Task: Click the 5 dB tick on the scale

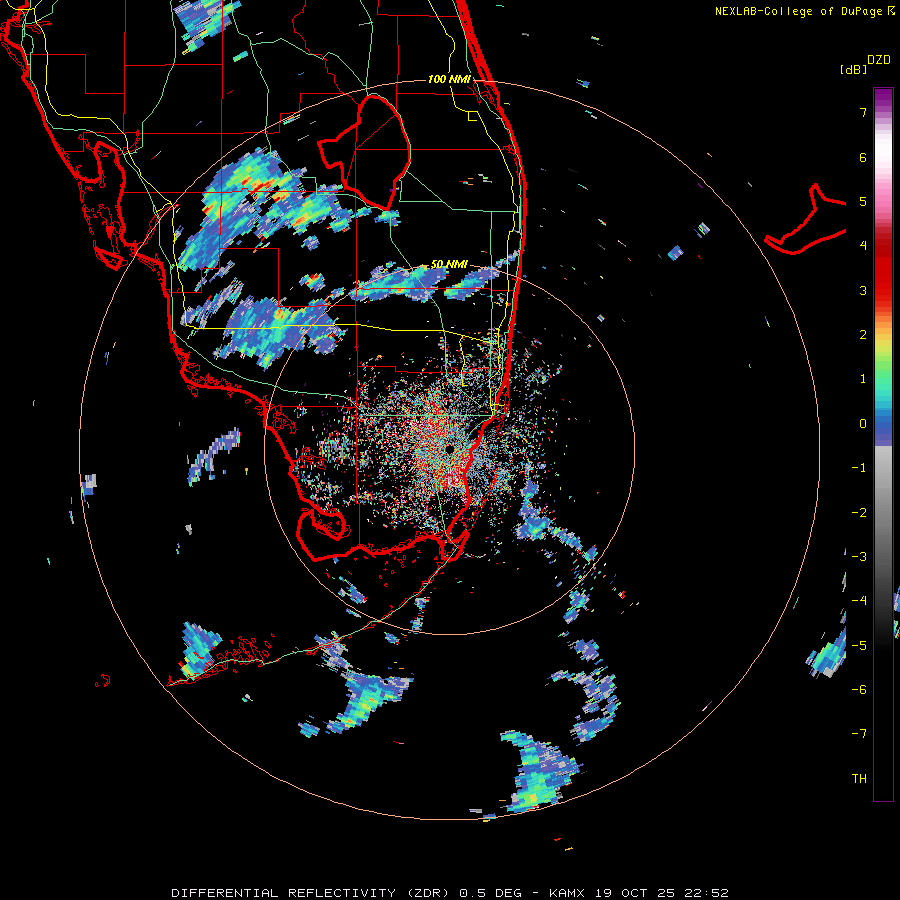Action: coord(863,201)
